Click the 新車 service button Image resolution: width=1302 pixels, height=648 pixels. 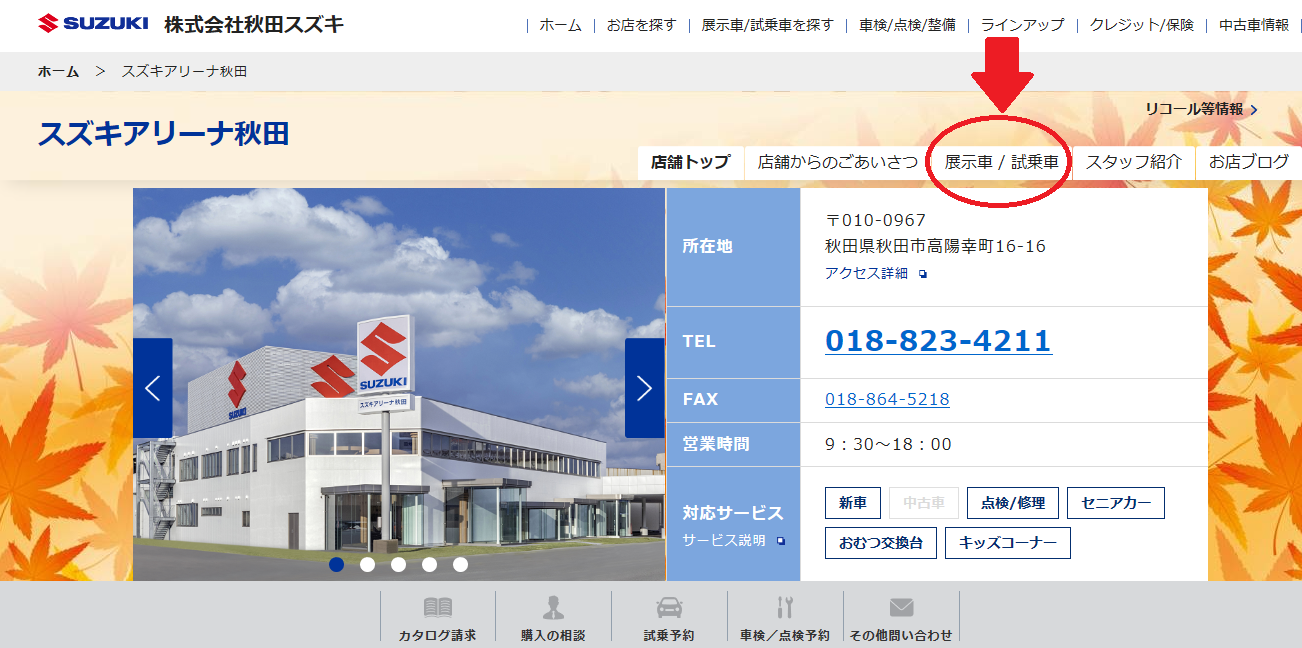click(853, 503)
